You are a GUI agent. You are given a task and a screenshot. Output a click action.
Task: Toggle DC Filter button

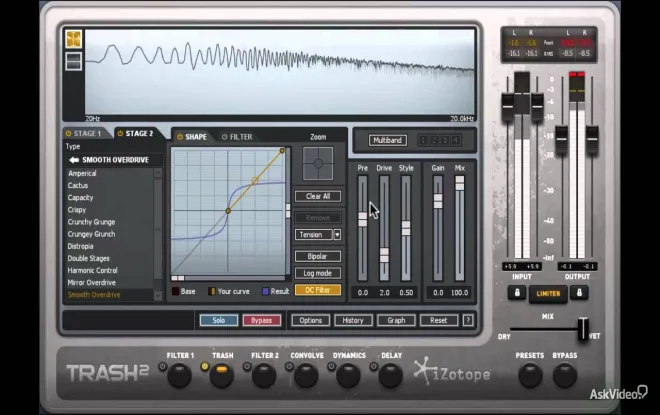pos(318,290)
